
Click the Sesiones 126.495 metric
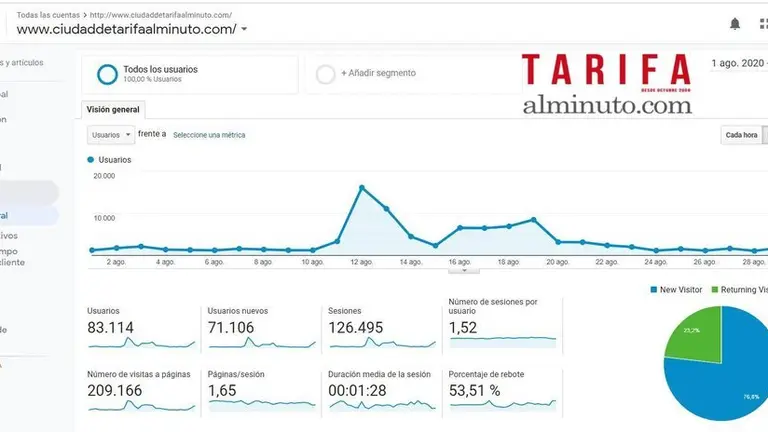[383, 327]
